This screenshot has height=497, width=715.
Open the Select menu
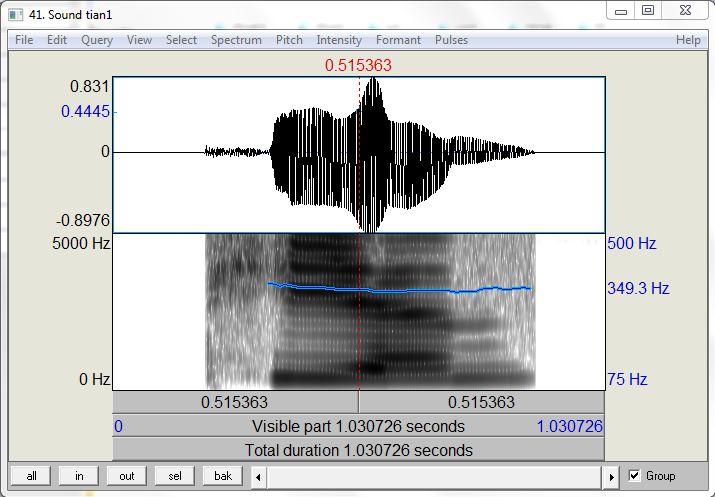181,40
